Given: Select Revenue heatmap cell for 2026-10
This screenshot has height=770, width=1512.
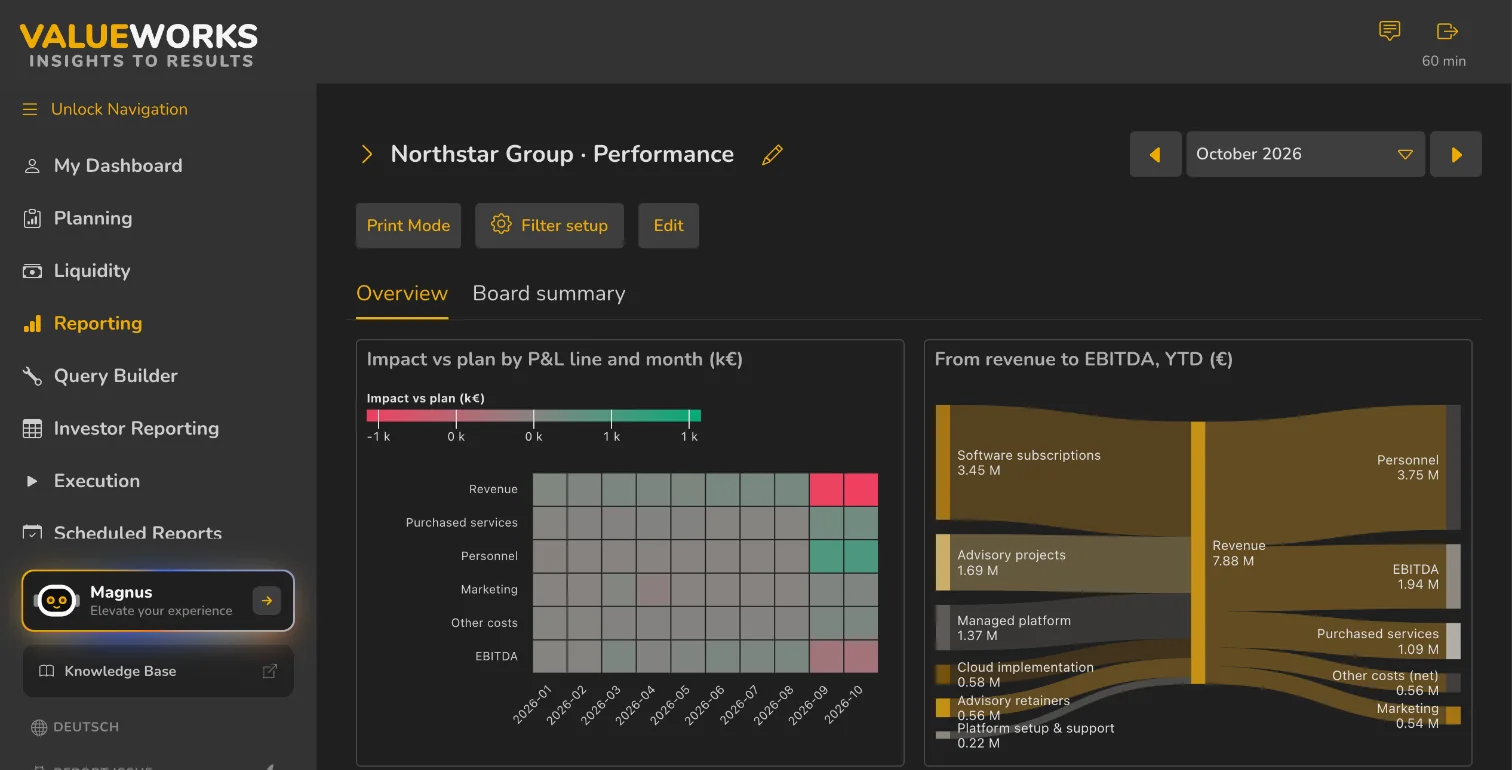Looking at the screenshot, I should (x=861, y=490).
